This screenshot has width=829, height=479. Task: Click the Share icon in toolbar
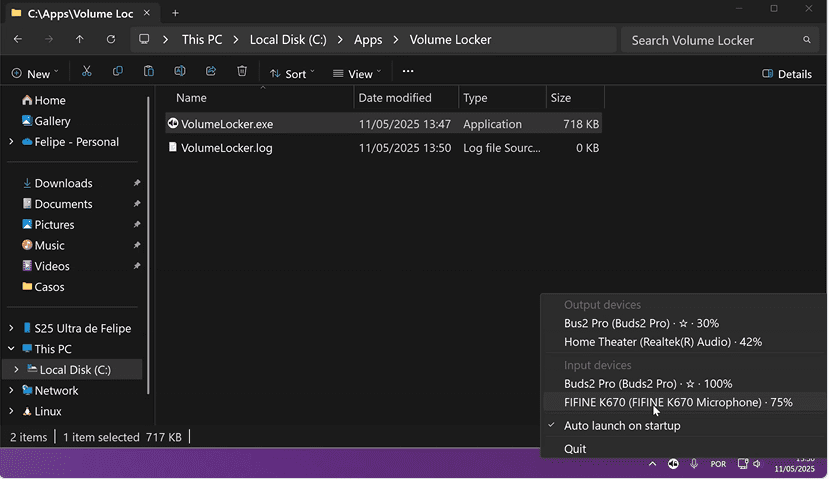[x=211, y=73]
